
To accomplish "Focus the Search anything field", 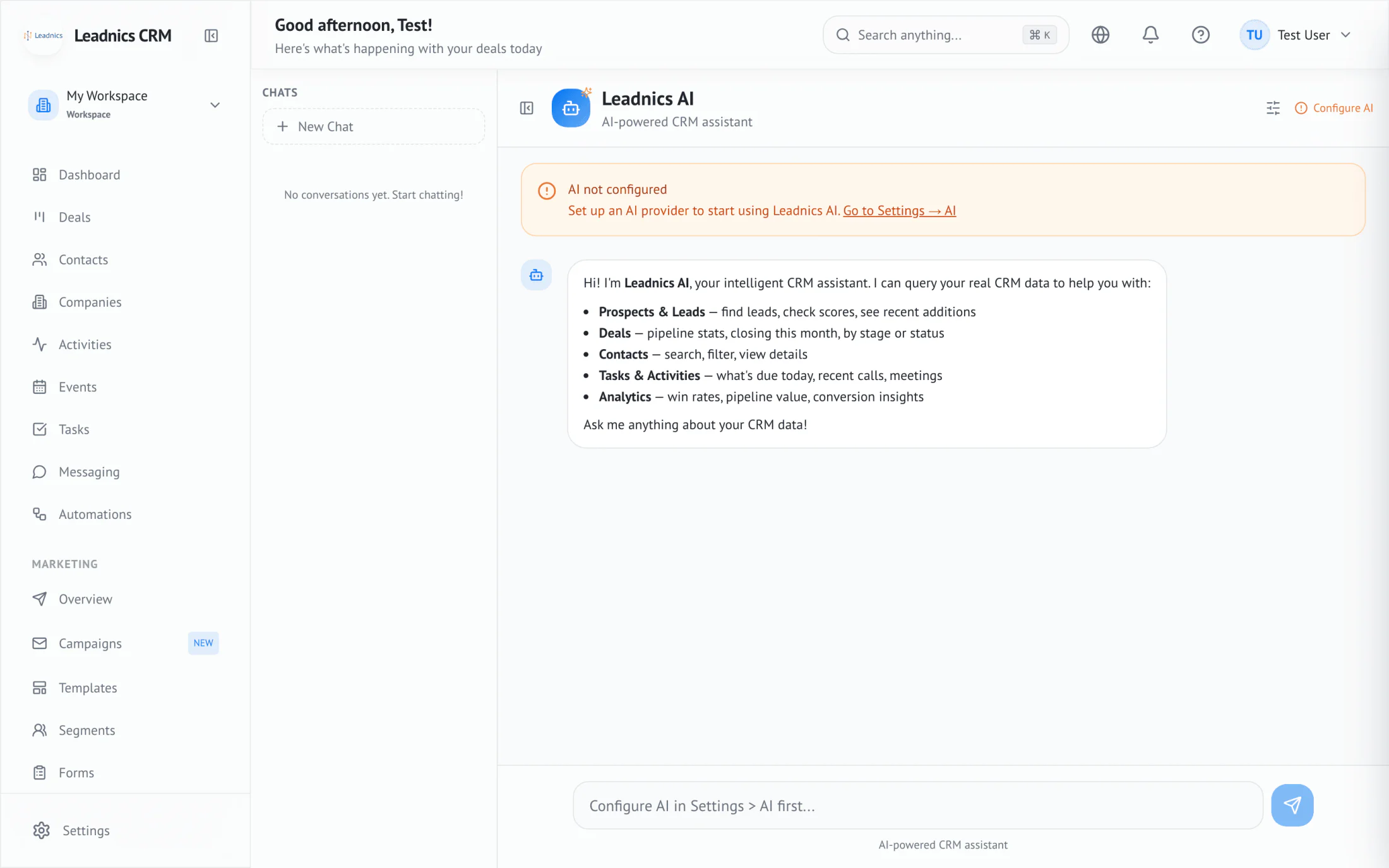I will coord(945,35).
